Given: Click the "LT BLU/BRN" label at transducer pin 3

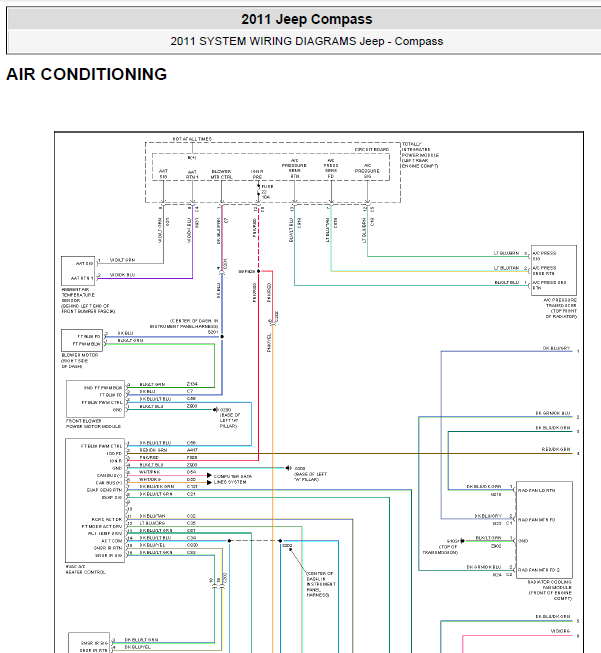Looking at the screenshot, I should click(x=506, y=253).
